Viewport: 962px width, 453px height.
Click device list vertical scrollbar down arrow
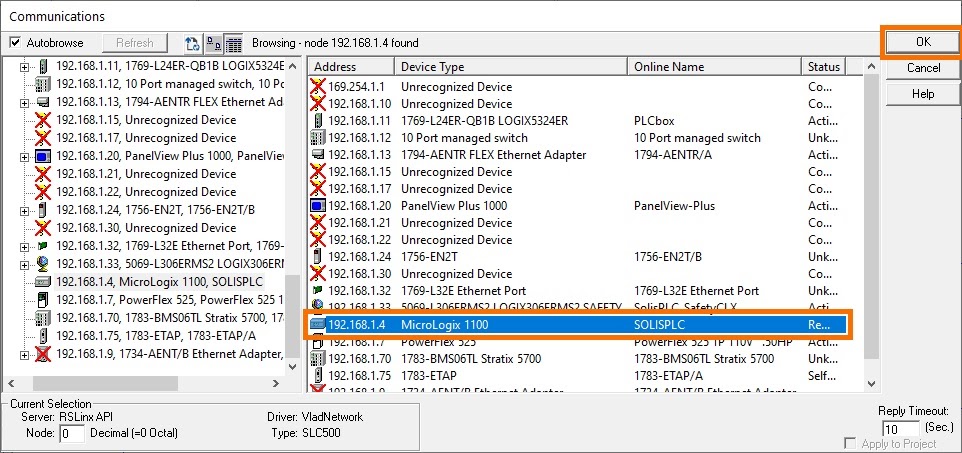click(871, 384)
